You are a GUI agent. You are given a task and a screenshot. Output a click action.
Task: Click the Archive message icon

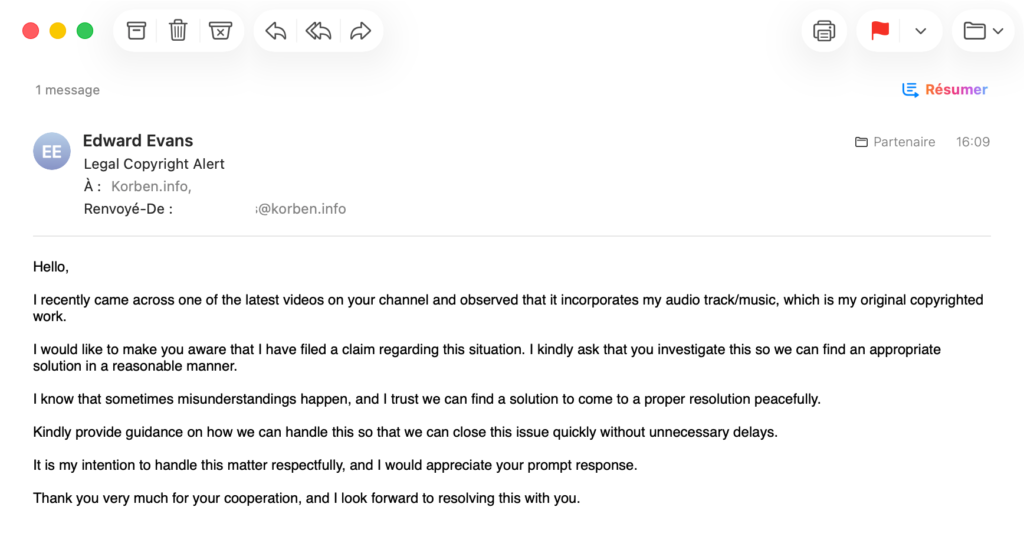pos(136,31)
